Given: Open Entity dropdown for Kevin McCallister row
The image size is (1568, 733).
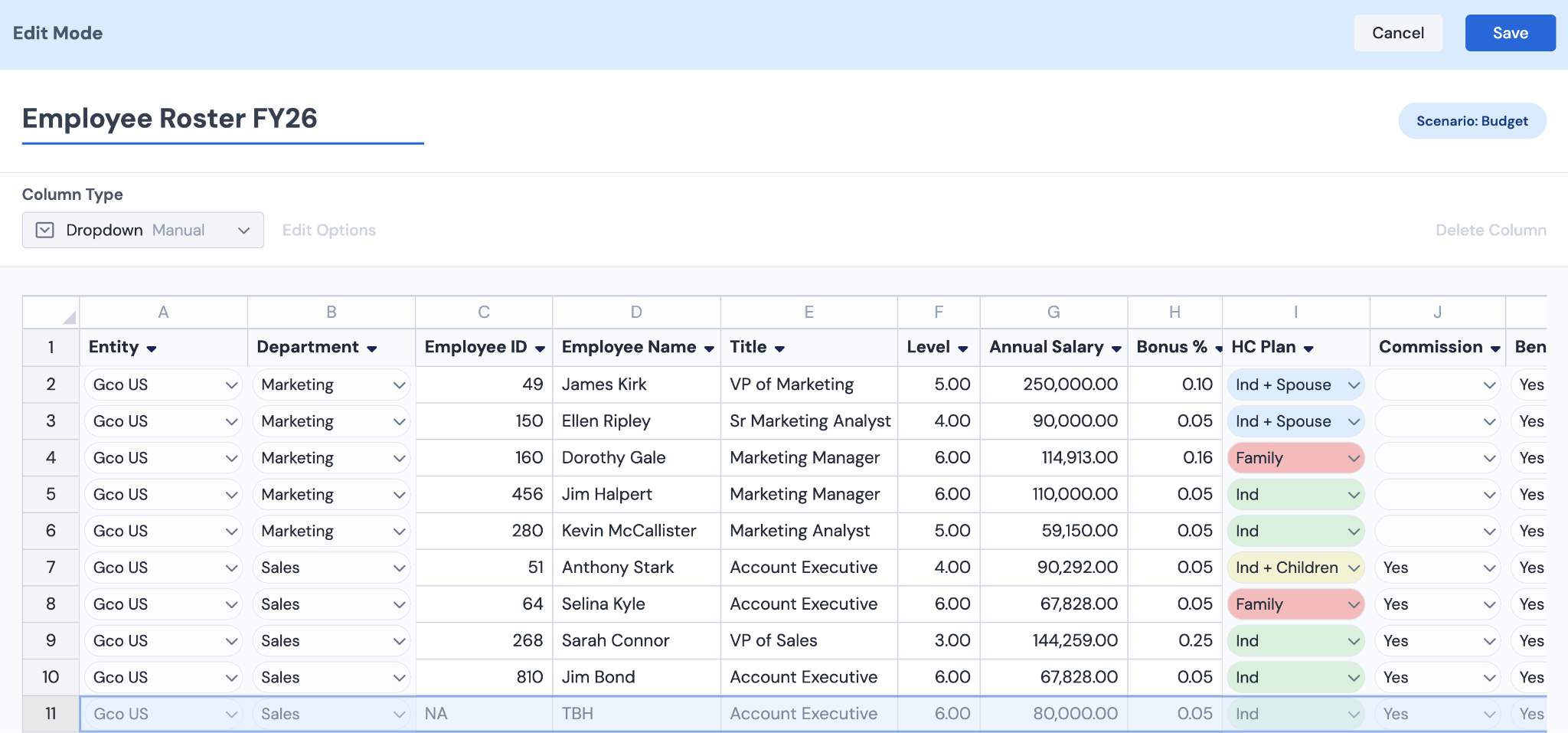Looking at the screenshot, I should point(163,531).
